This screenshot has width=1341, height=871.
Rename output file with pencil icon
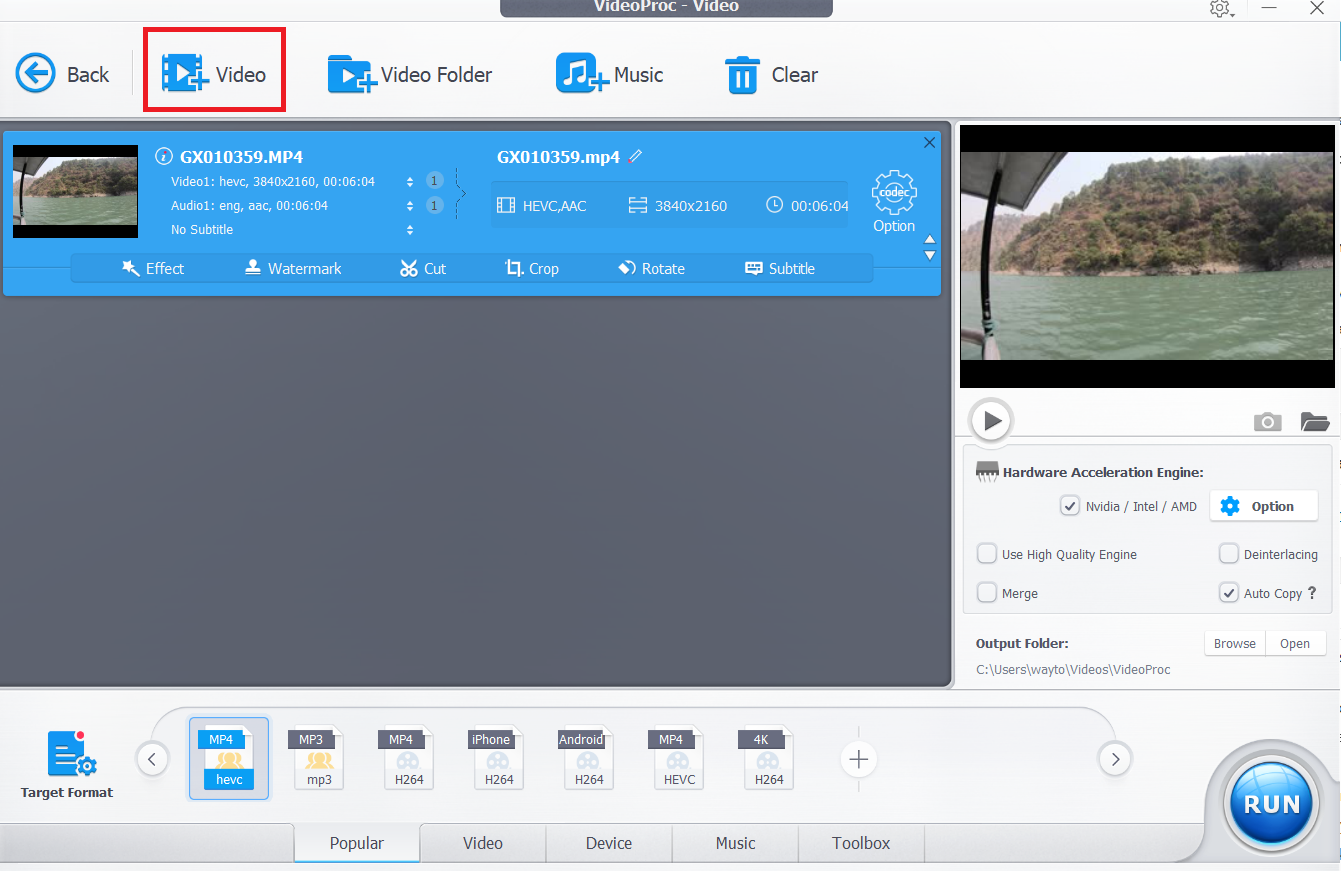click(636, 156)
